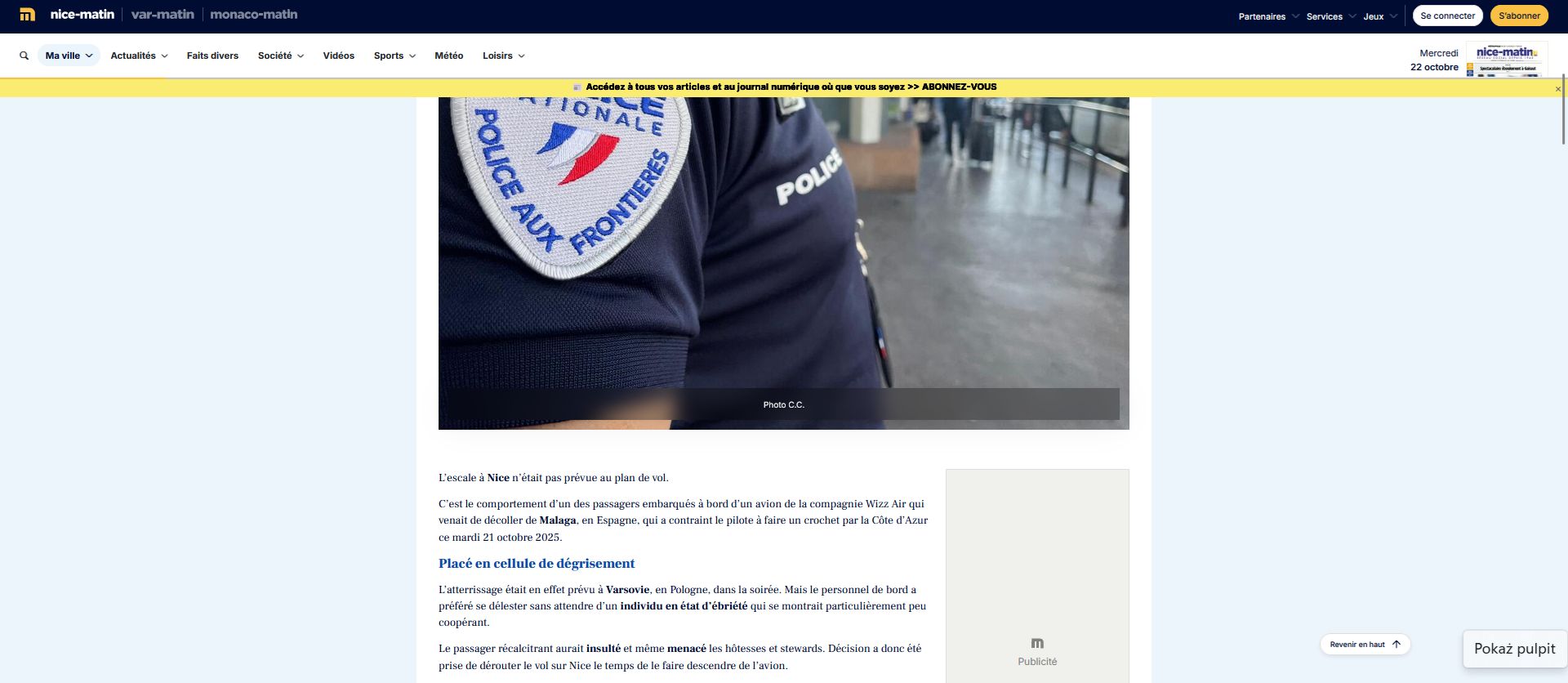This screenshot has width=1568, height=683.
Task: Click the Revenir en haut button
Action: pyautogui.click(x=1365, y=645)
